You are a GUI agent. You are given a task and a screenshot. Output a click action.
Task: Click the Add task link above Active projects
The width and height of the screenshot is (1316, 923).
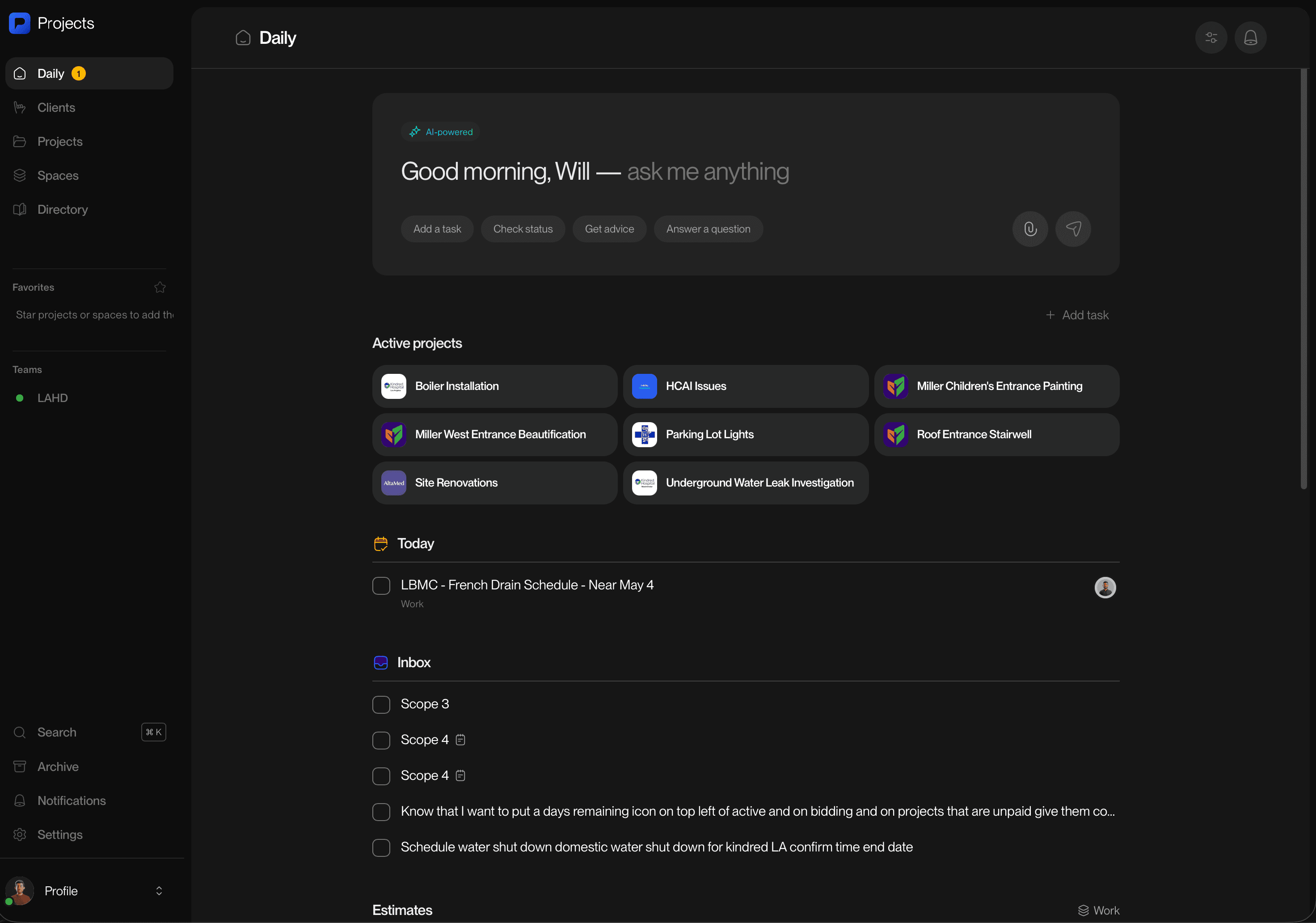(1077, 315)
